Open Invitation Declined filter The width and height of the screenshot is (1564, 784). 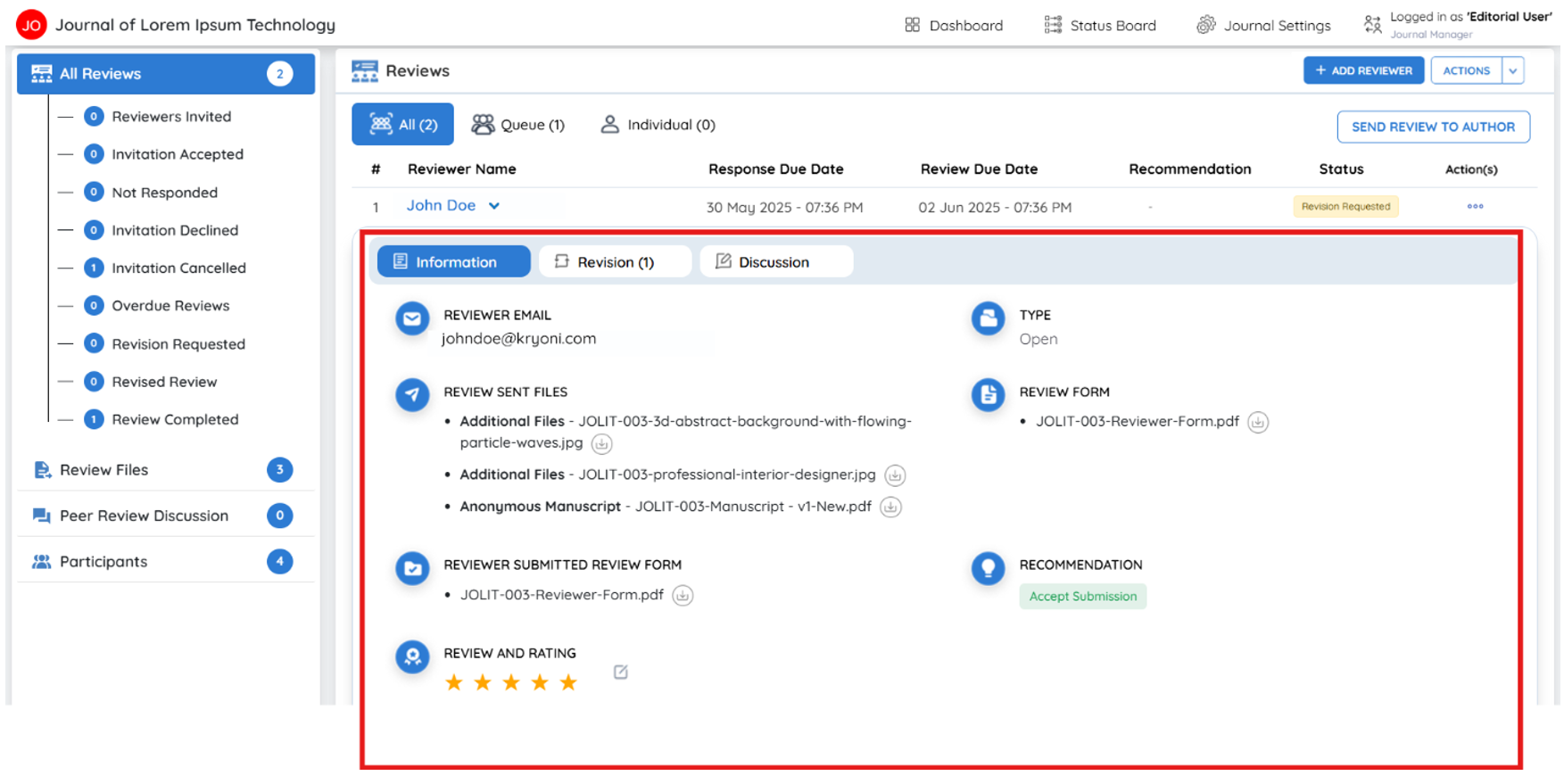click(161, 230)
